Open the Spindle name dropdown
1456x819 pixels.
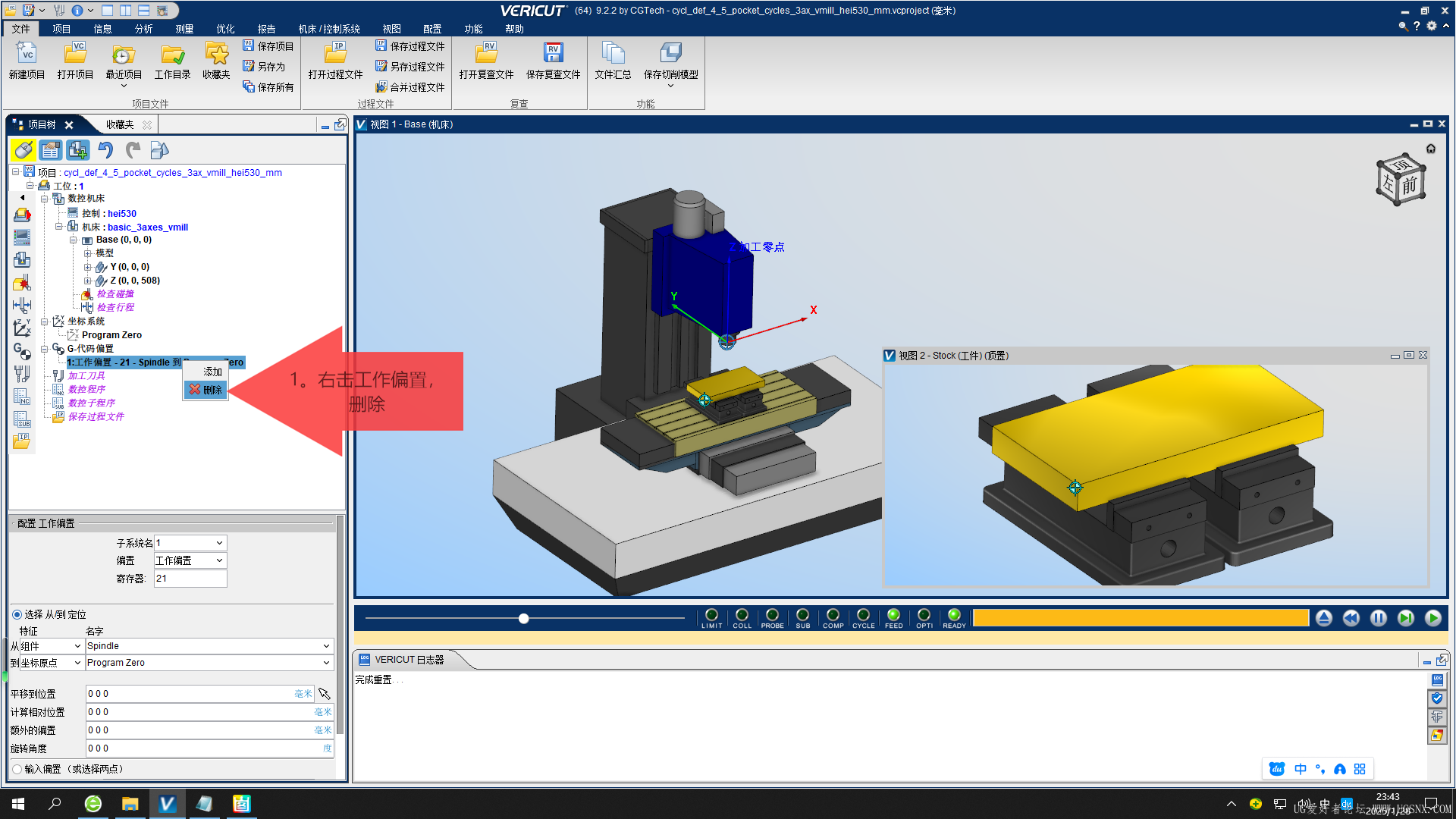point(209,646)
